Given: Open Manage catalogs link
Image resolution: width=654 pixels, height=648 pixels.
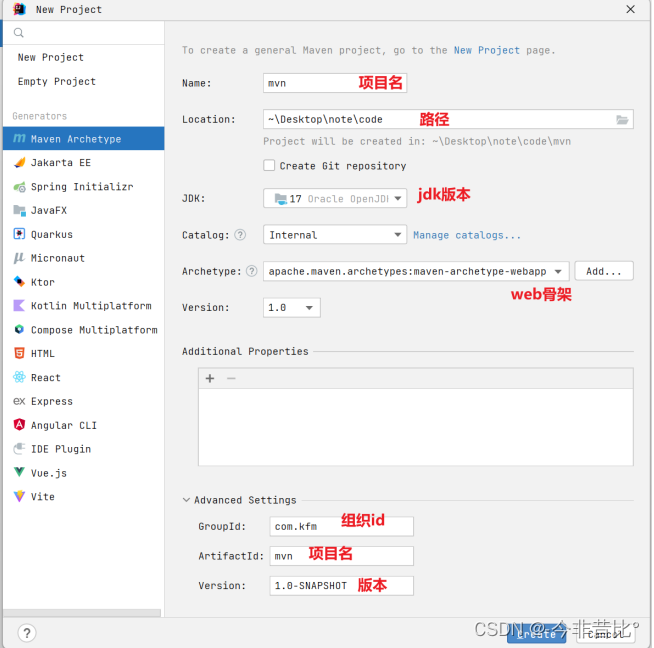Looking at the screenshot, I should (x=467, y=235).
